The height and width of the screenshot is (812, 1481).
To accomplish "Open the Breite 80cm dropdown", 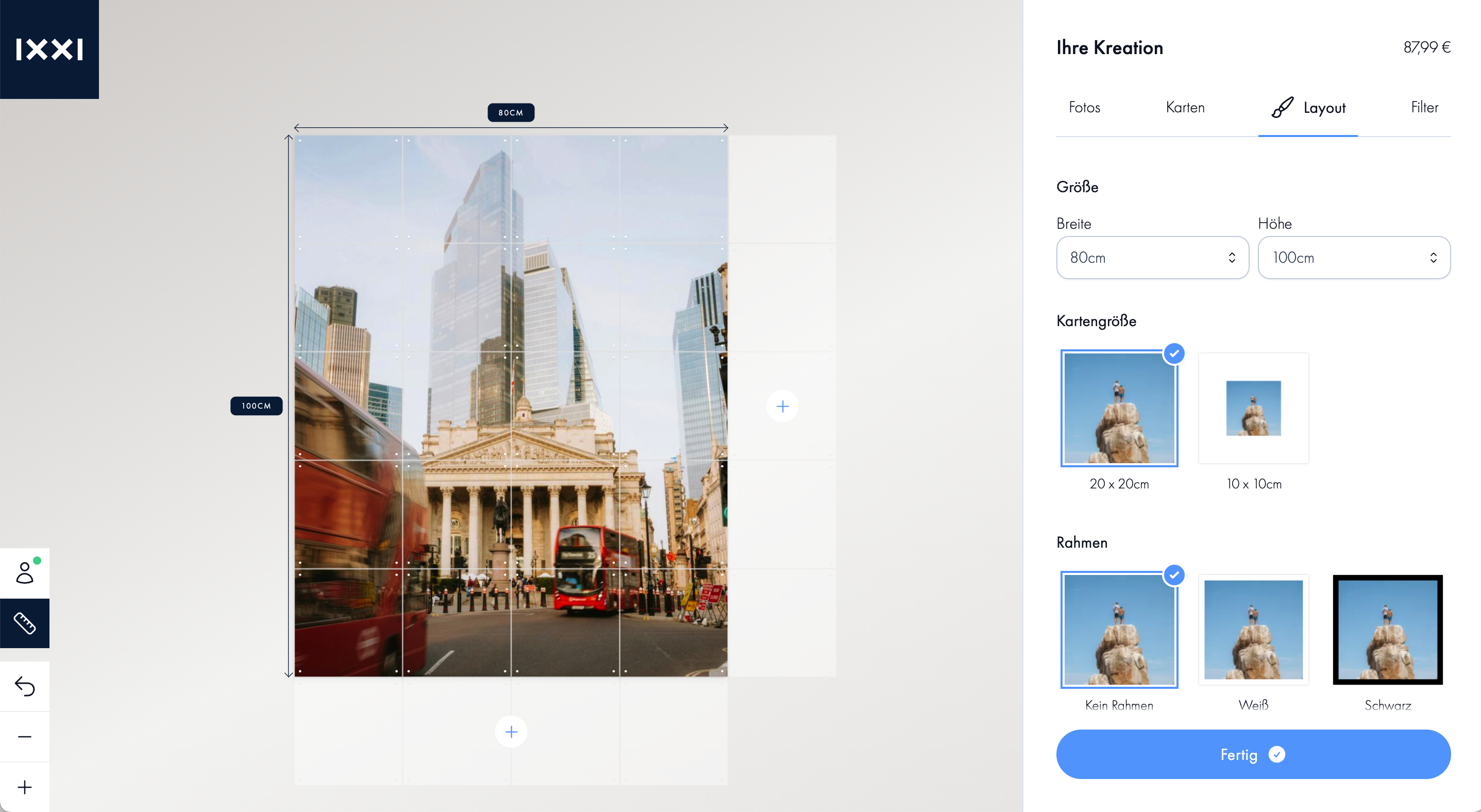I will coord(1152,258).
